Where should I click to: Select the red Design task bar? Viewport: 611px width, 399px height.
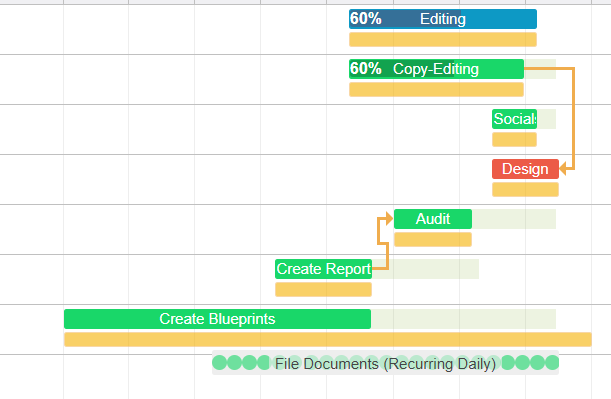tap(525, 169)
